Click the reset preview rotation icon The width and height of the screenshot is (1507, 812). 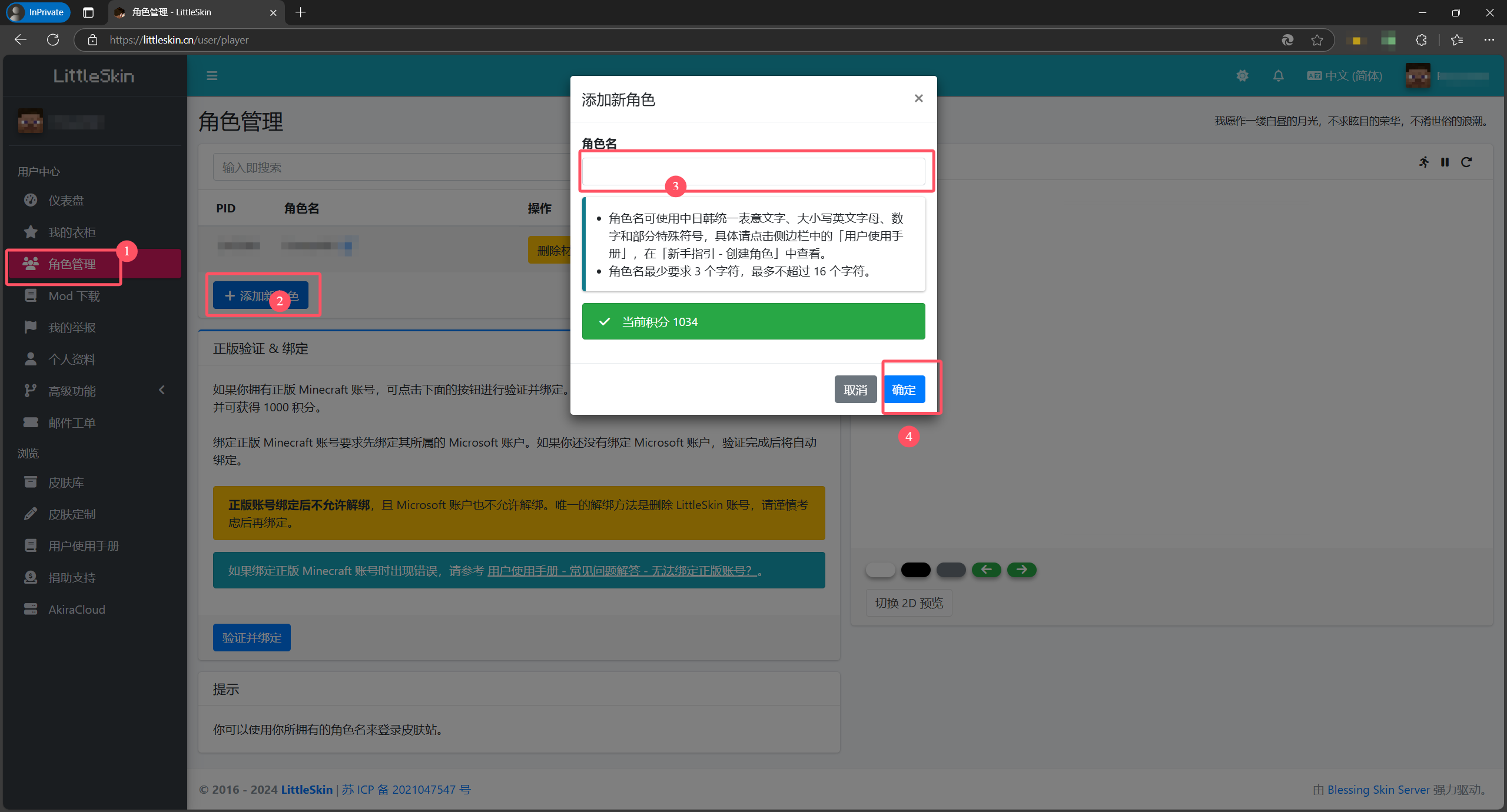point(1467,162)
